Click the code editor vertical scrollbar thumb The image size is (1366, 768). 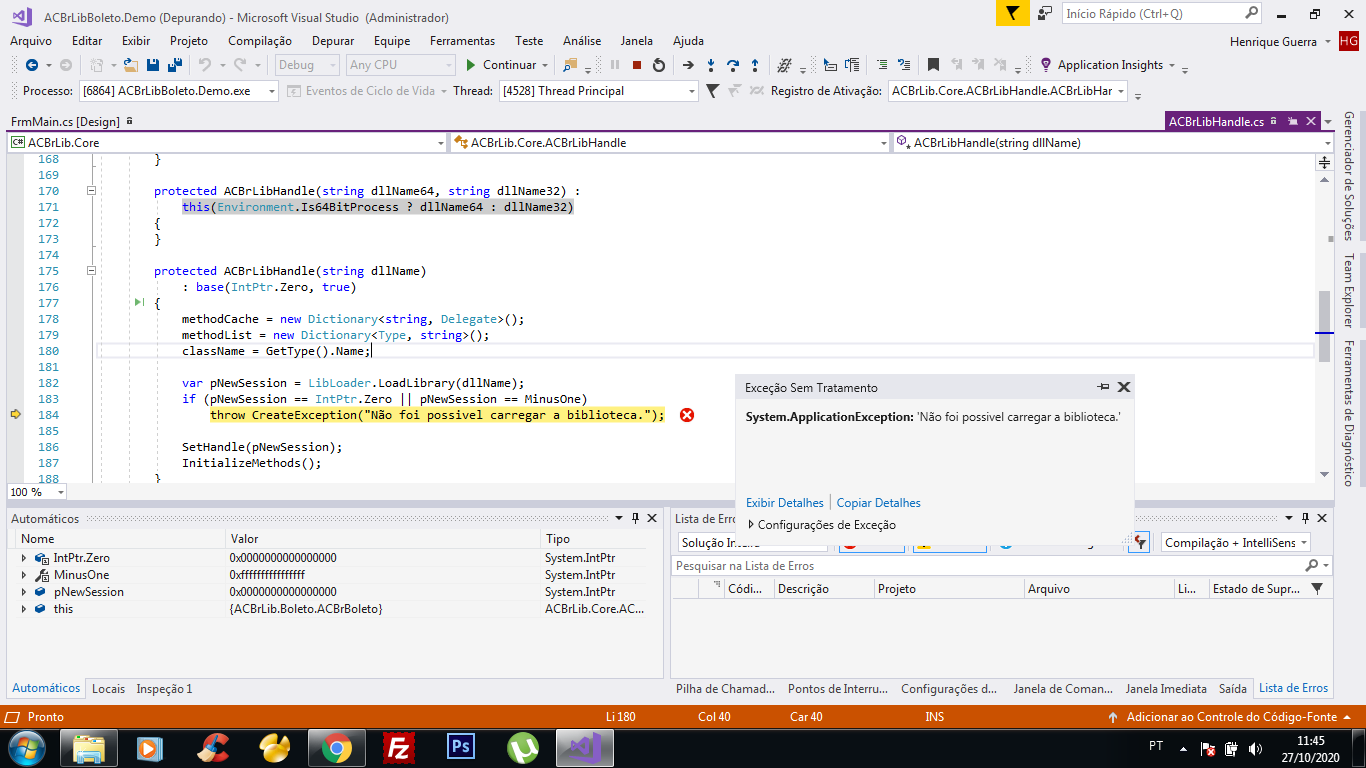click(x=1324, y=326)
